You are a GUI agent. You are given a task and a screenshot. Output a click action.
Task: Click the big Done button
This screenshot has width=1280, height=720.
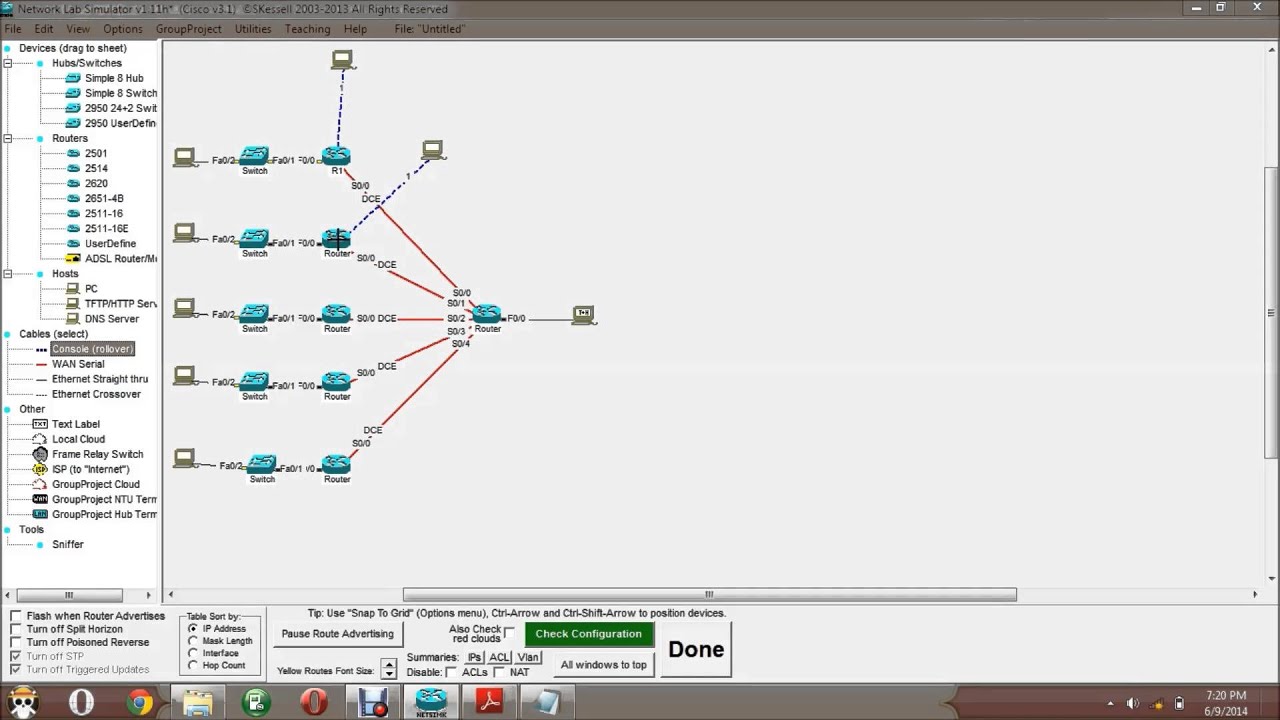click(x=696, y=649)
